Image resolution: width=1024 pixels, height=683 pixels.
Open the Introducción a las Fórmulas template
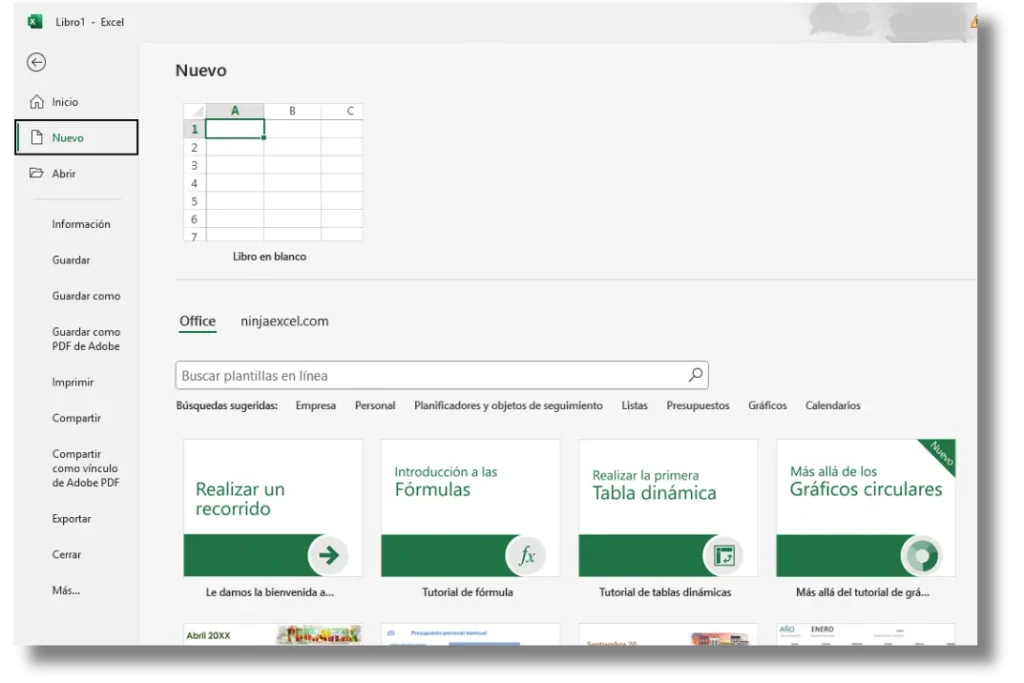click(471, 508)
